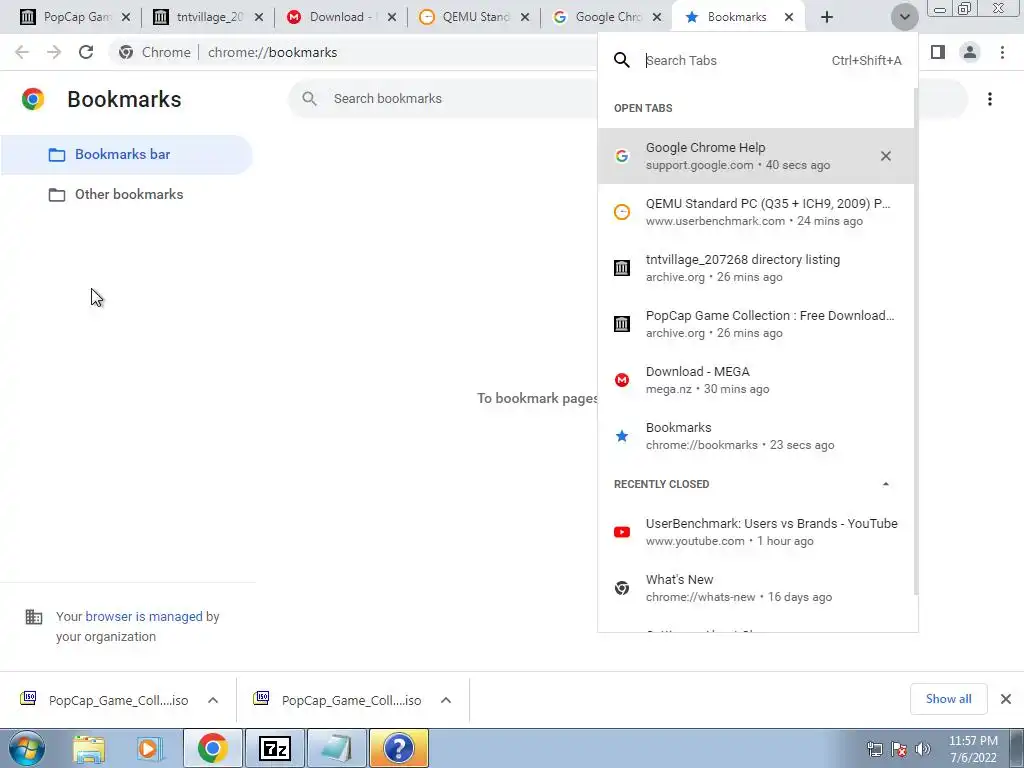The width and height of the screenshot is (1024, 768).
Task: Launch Windows Media Player from taskbar
Action: coord(150,748)
